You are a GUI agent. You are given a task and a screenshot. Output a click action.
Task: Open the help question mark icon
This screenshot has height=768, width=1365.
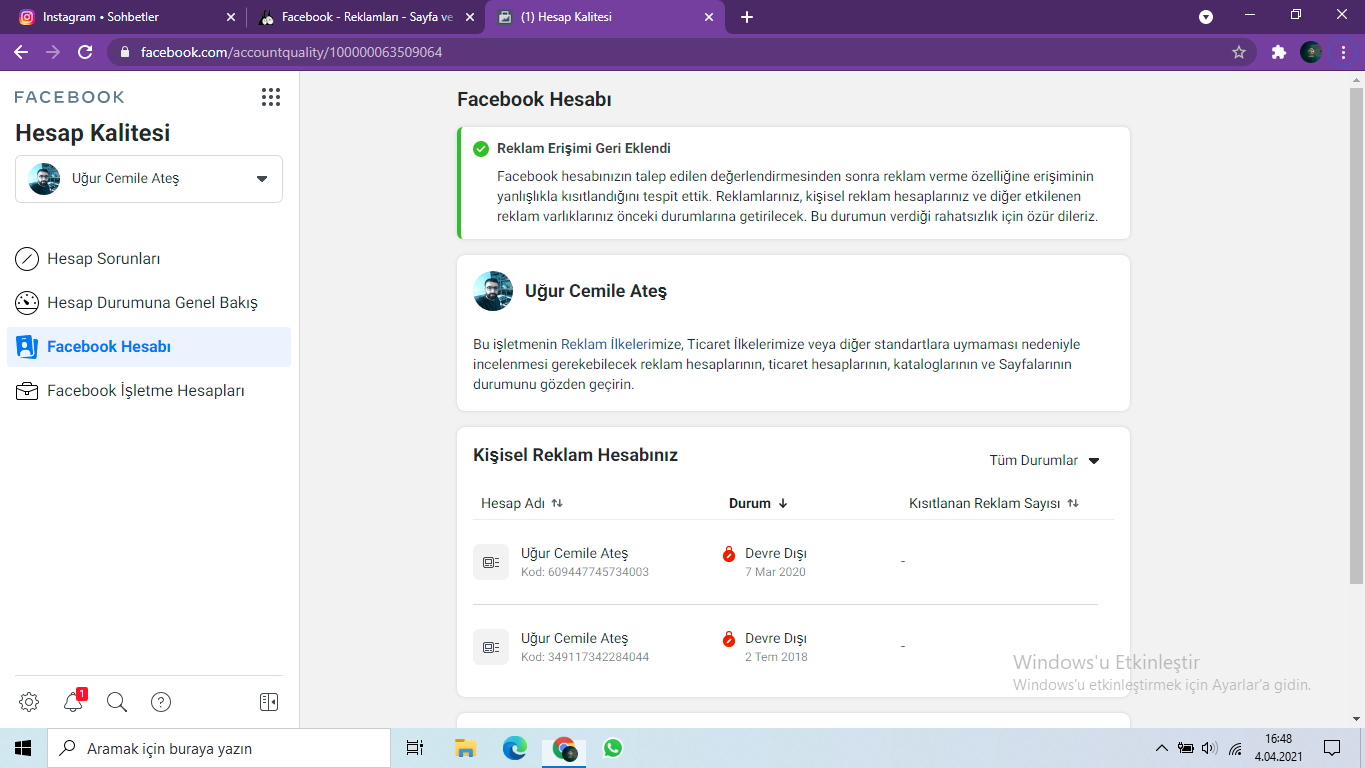coord(161,702)
